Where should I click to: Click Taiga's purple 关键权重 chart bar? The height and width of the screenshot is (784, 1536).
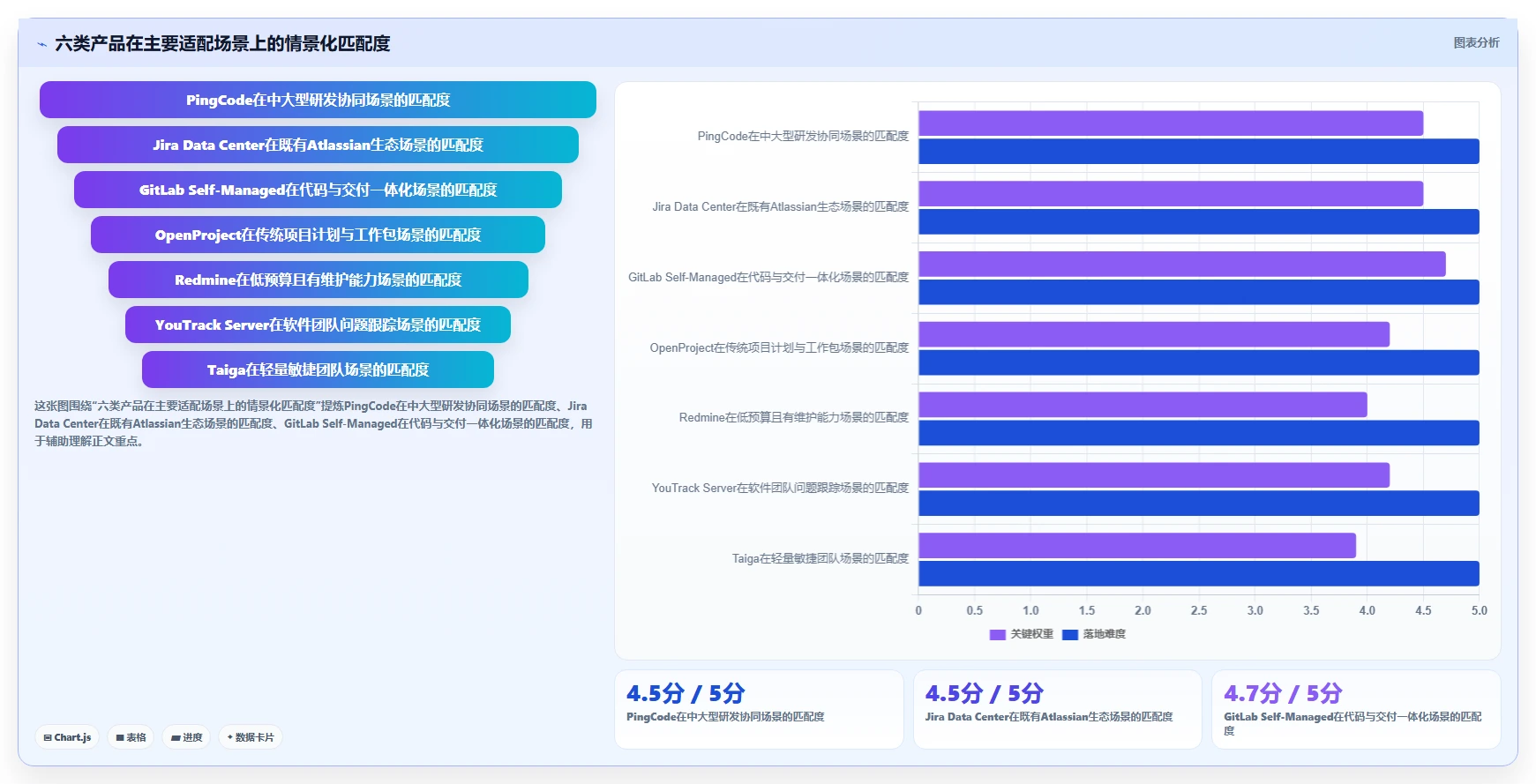[1137, 546]
